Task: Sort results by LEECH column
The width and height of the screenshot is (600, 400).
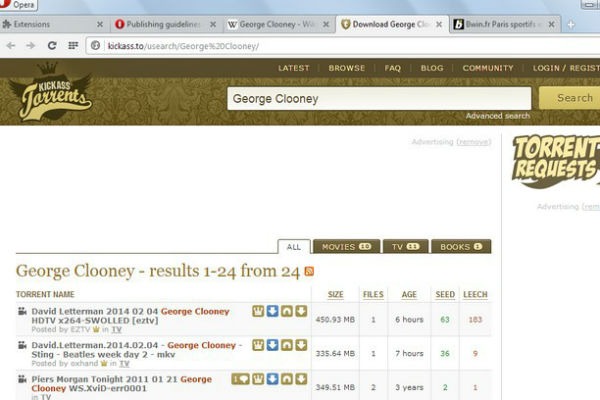Action: pos(475,294)
